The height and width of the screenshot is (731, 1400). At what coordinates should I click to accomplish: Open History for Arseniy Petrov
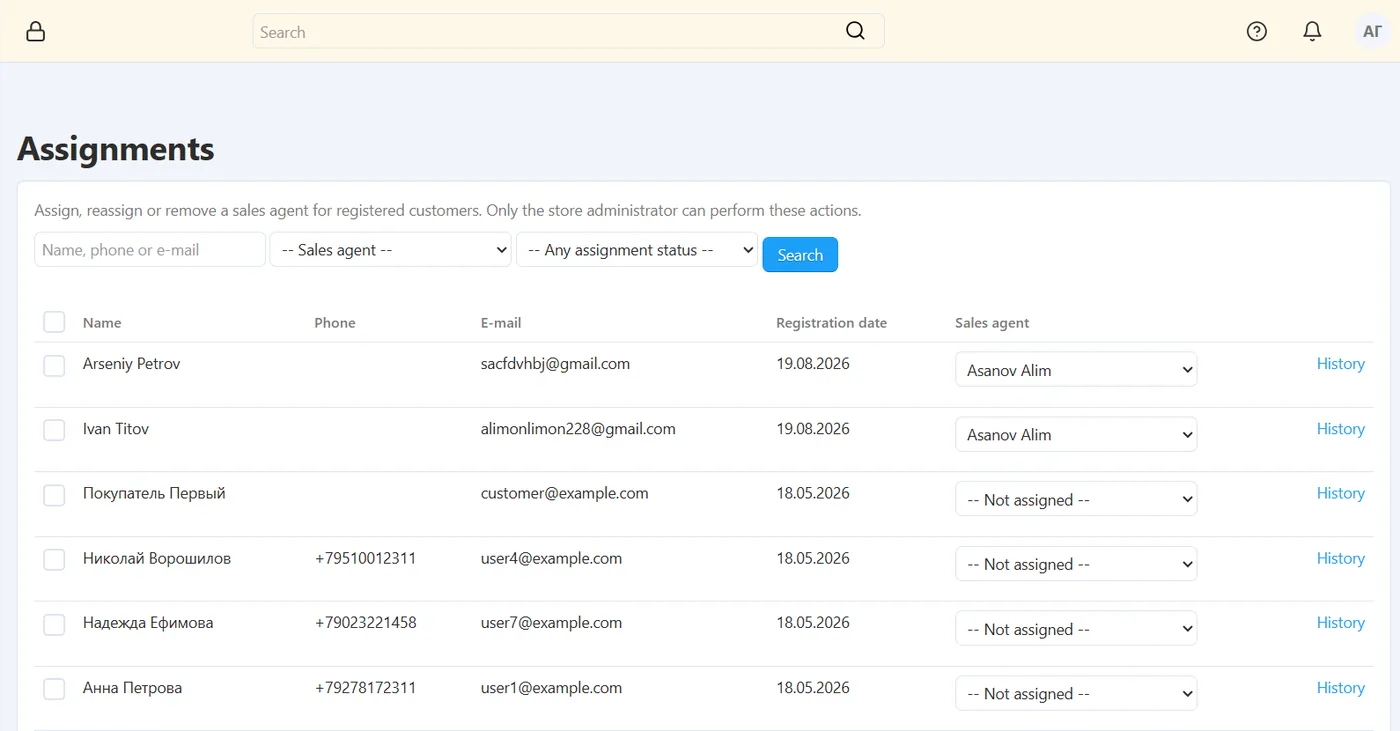pos(1340,364)
